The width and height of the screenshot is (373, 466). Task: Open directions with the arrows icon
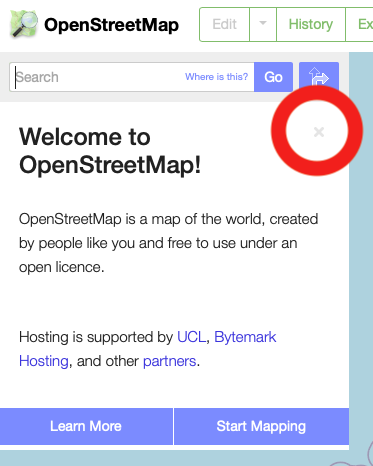[319, 77]
